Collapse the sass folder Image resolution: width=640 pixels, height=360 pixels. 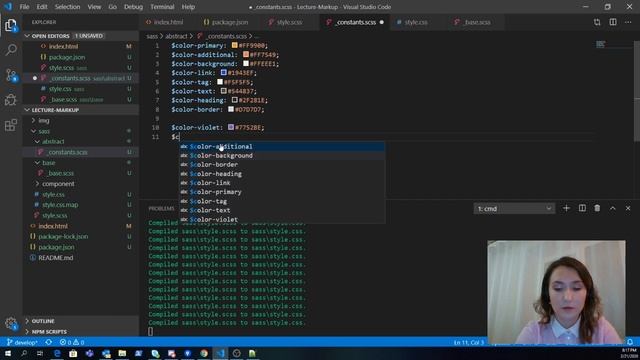tap(44, 131)
